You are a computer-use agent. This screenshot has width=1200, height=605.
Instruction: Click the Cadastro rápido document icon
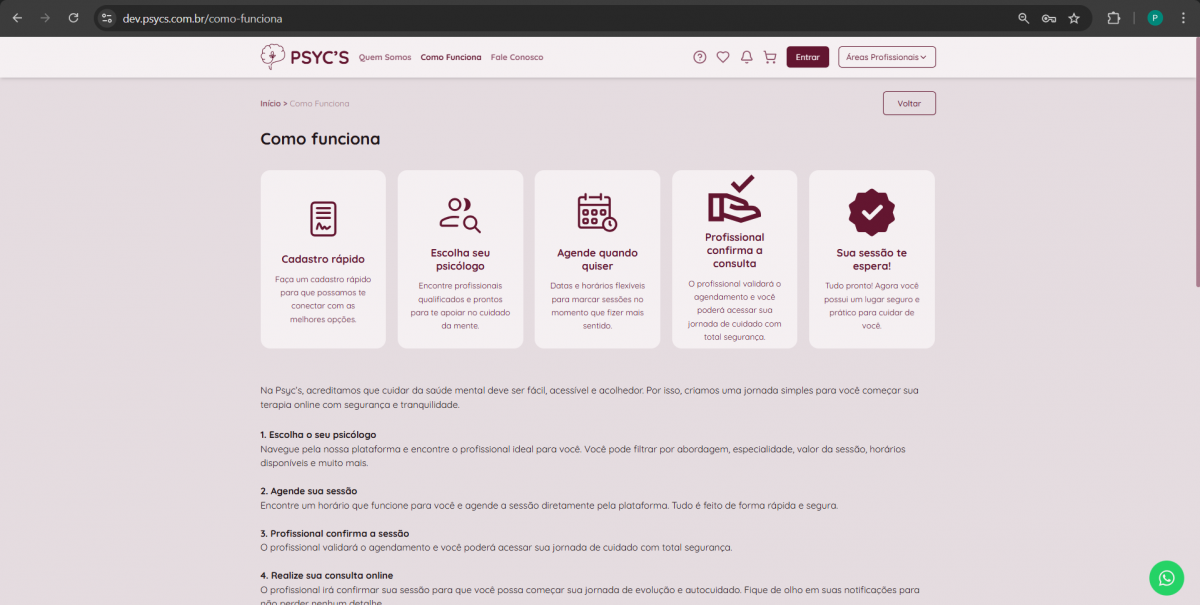tap(323, 218)
